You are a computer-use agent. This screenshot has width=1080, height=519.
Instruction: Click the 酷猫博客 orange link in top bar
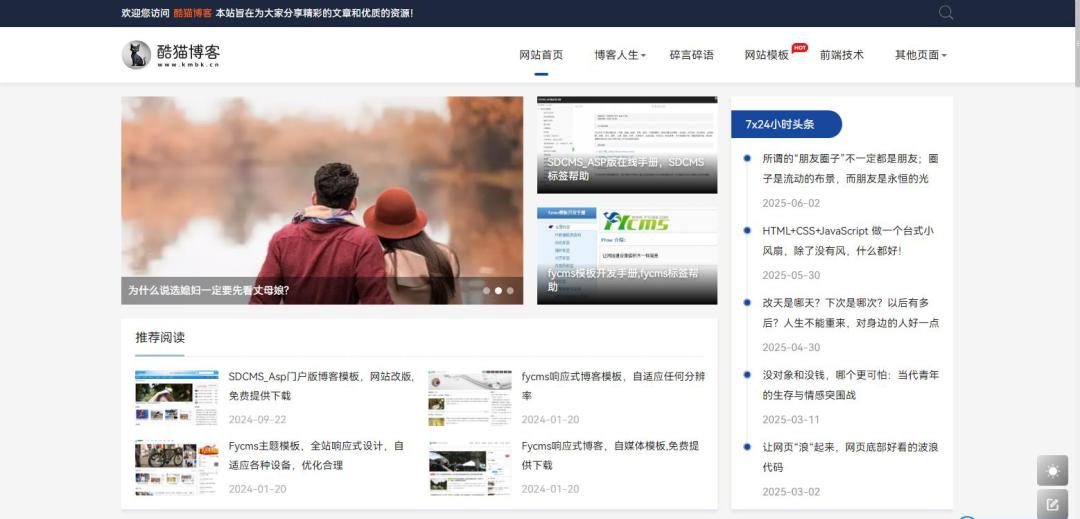click(192, 13)
